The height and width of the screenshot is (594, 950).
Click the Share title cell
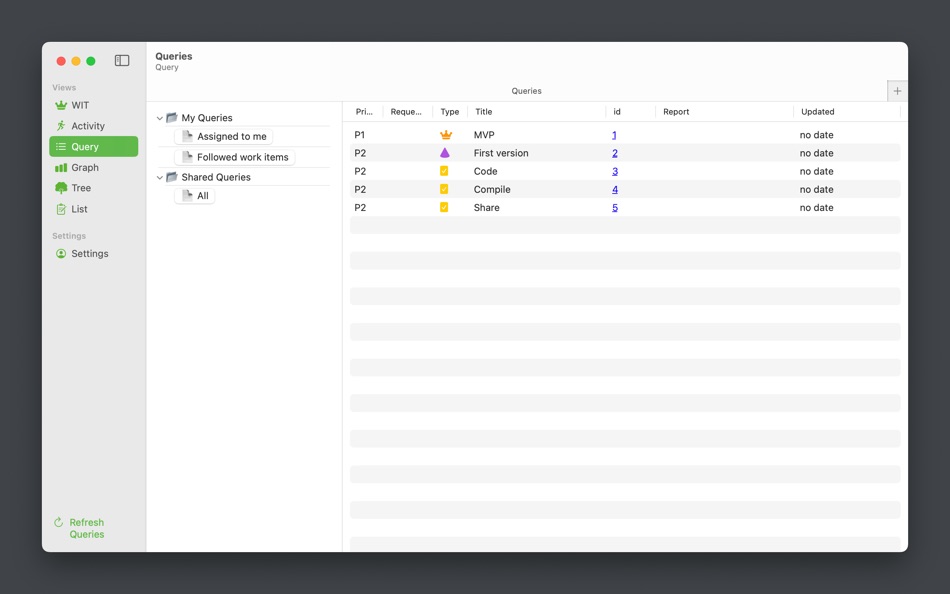[x=487, y=207]
